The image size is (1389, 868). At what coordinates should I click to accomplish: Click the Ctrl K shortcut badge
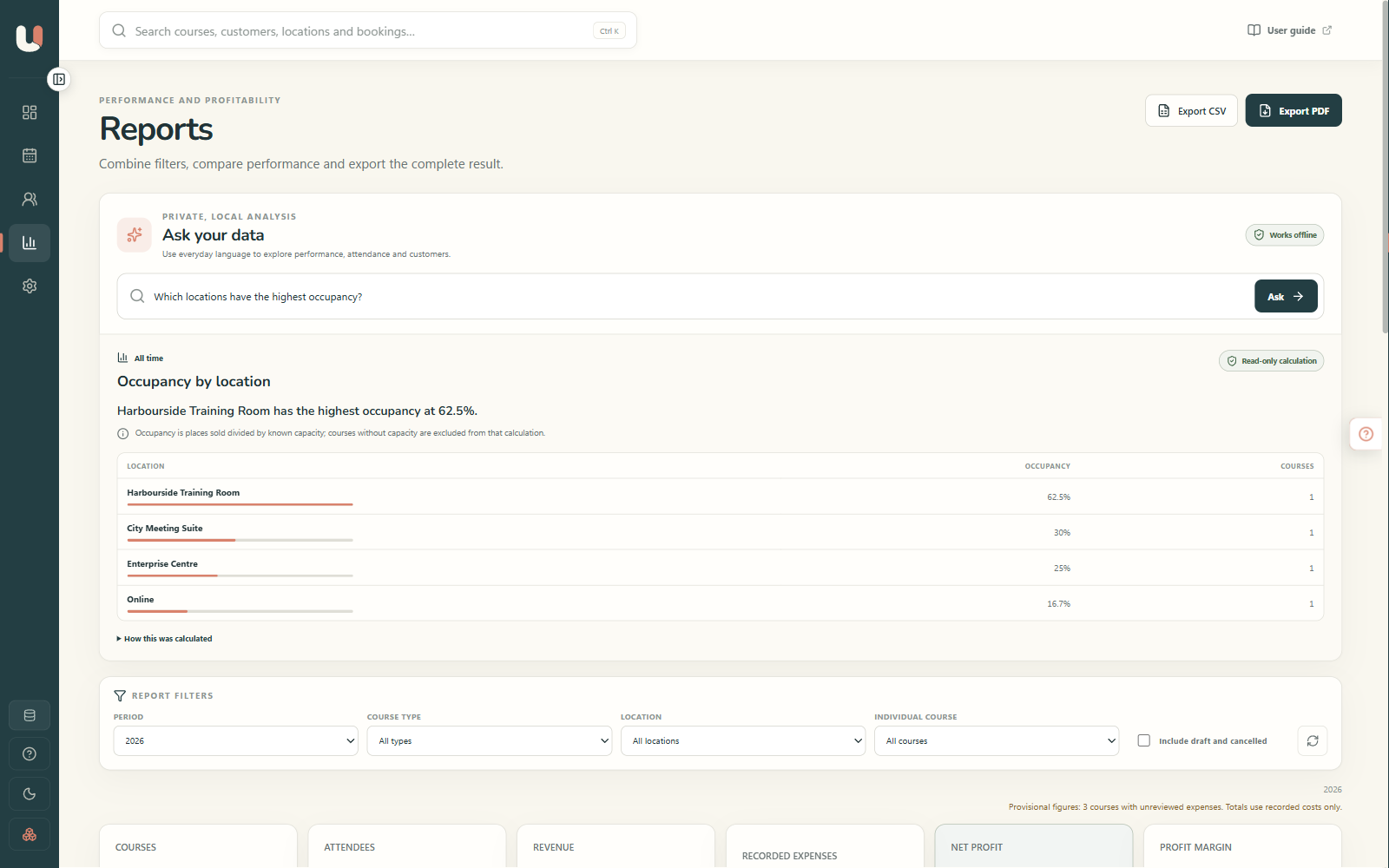tap(609, 31)
